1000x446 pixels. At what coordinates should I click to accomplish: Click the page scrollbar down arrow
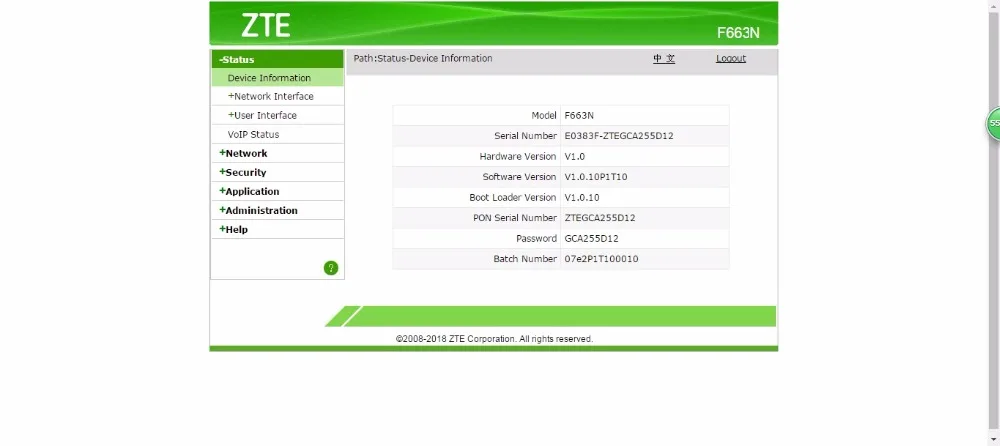[x=994, y=439]
